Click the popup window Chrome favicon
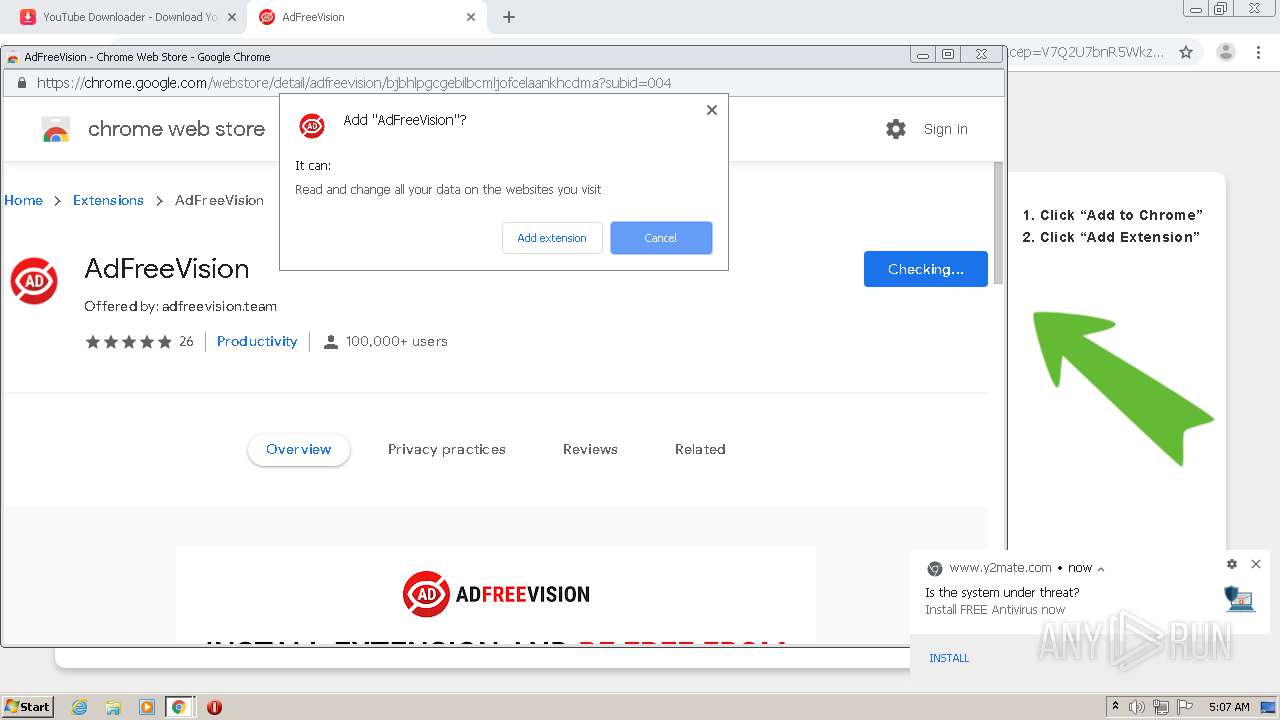 pos(13,57)
